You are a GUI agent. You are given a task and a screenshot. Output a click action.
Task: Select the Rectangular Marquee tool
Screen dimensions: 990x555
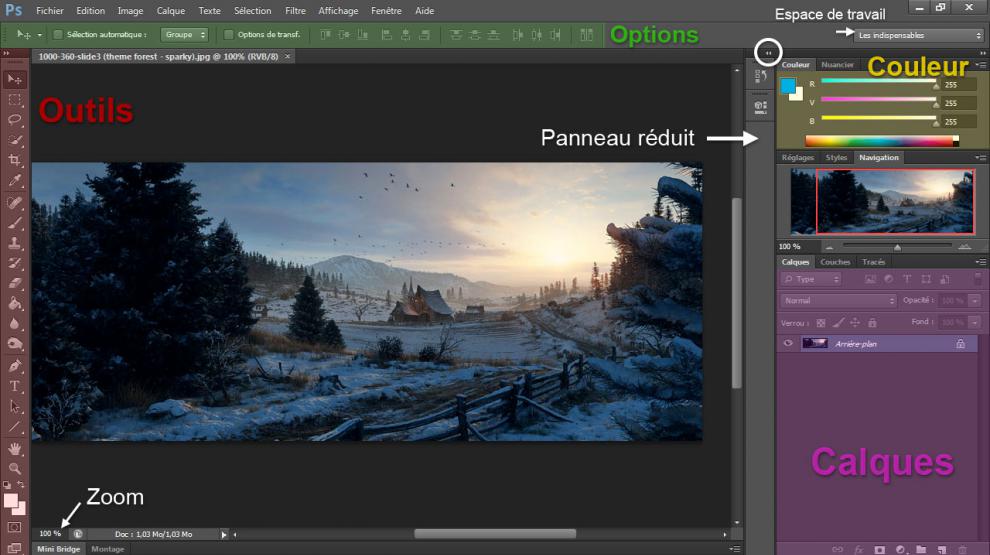click(x=15, y=100)
